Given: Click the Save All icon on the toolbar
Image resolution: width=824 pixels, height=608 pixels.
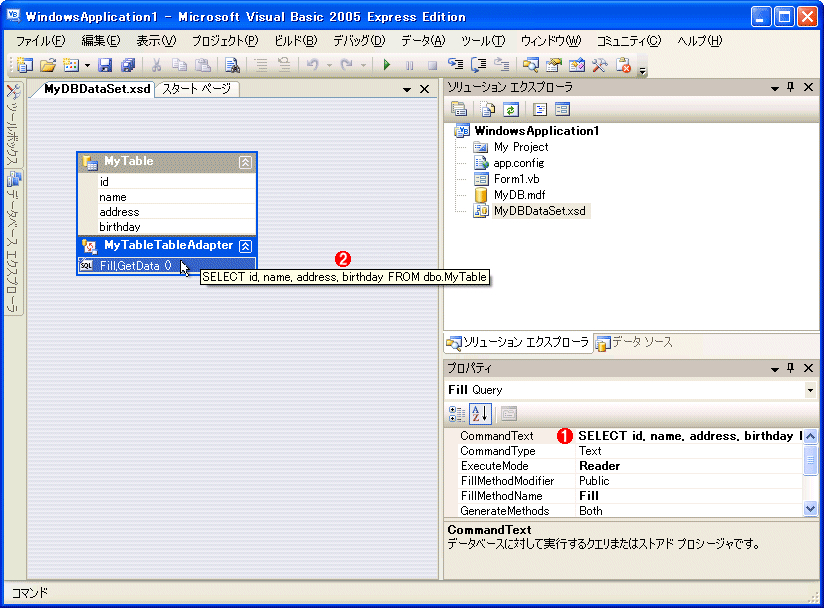Looking at the screenshot, I should (128, 64).
